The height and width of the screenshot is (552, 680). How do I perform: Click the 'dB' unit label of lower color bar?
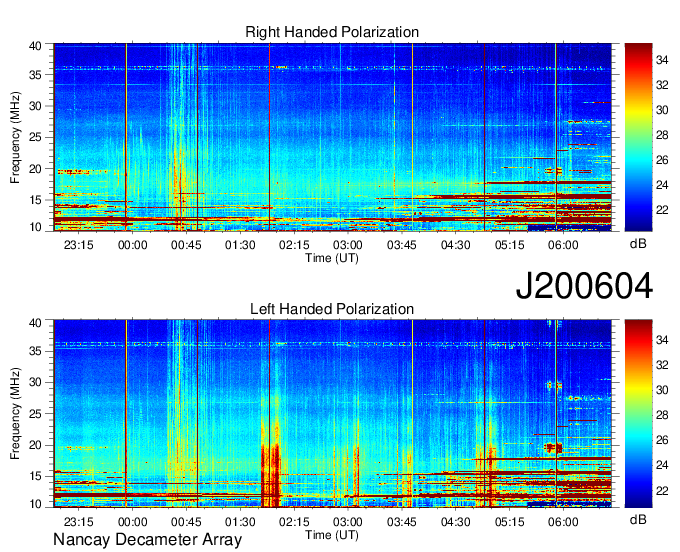[638, 519]
